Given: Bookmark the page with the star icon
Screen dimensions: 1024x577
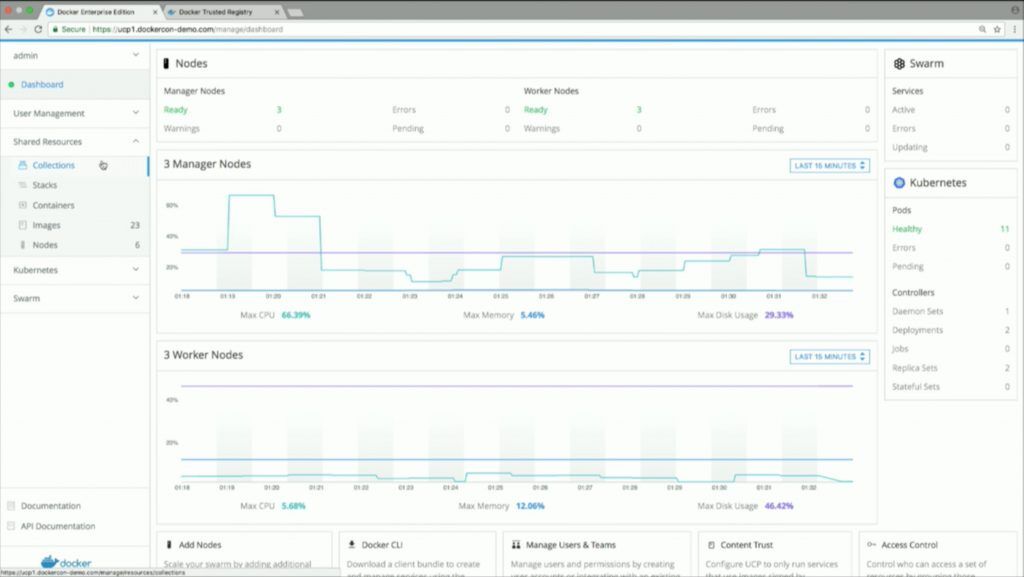Looking at the screenshot, I should click(997, 29).
